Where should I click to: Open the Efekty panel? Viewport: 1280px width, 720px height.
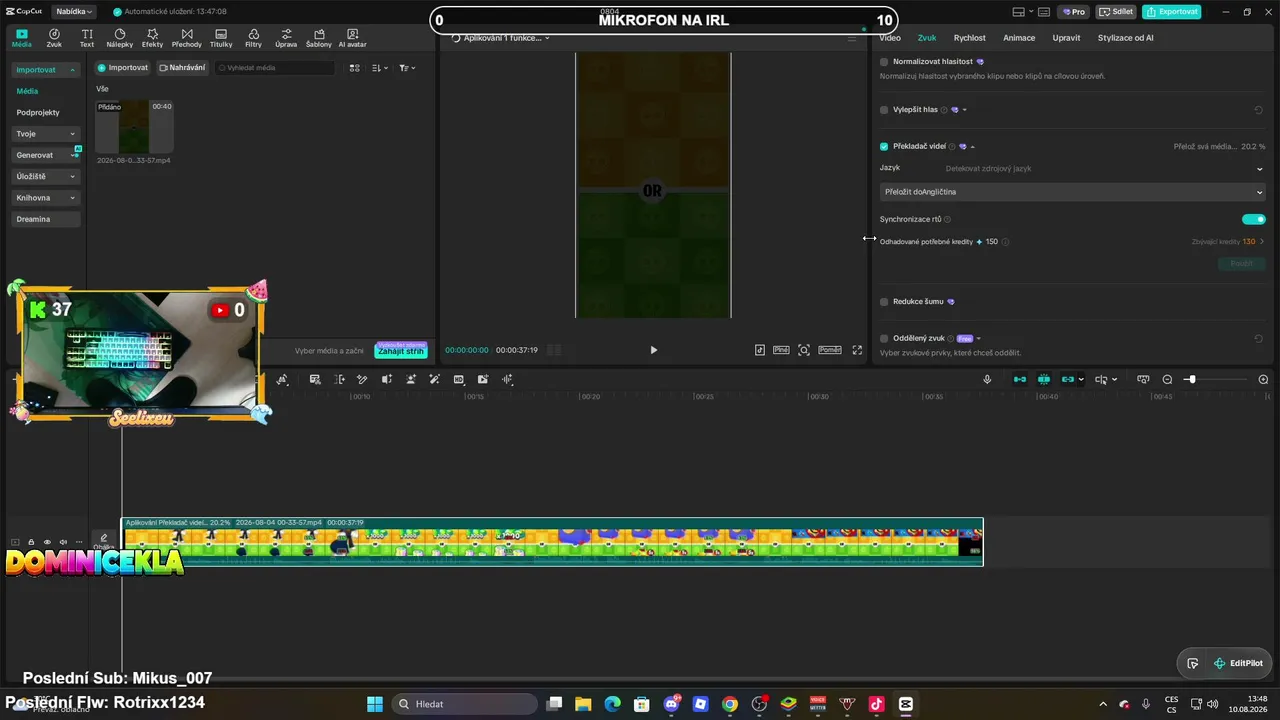(152, 38)
